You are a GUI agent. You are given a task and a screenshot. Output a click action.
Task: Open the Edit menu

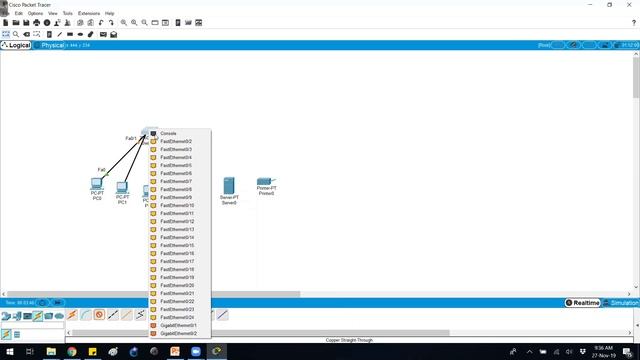tap(19, 13)
